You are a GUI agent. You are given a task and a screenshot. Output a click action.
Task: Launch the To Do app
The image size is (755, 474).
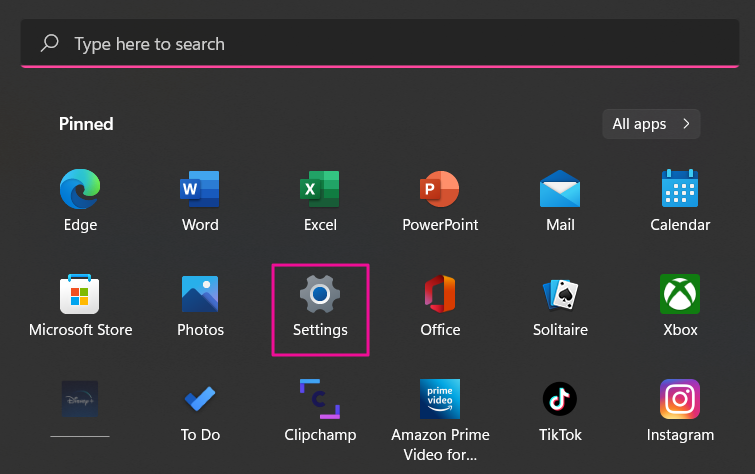point(200,400)
